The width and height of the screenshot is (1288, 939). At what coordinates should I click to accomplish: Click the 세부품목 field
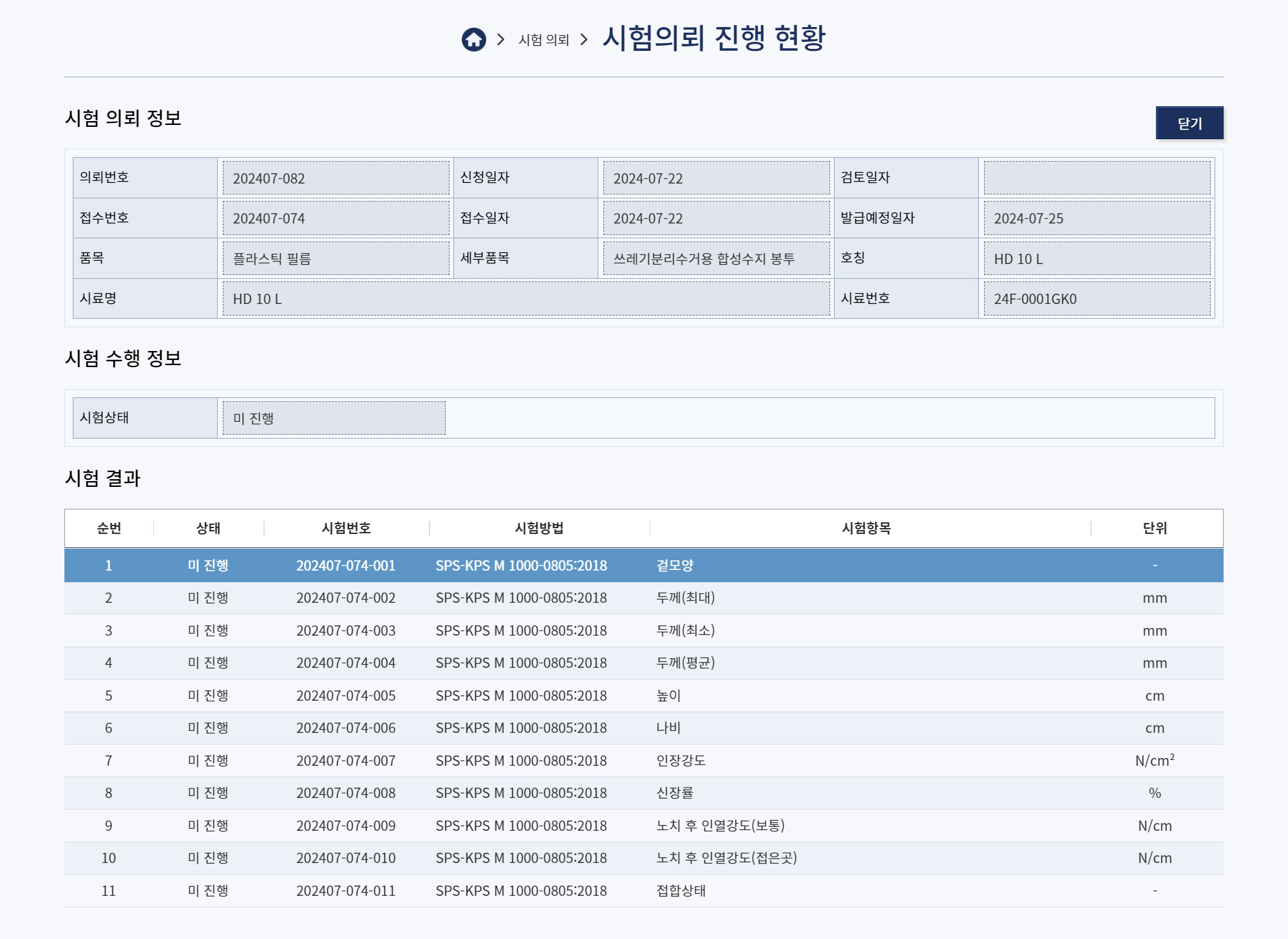pyautogui.click(x=715, y=259)
